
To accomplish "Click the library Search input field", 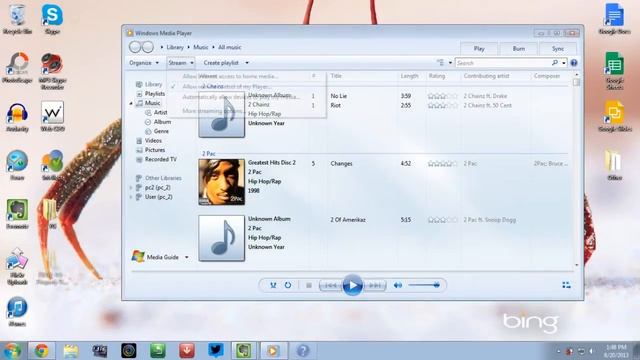I will click(503, 63).
